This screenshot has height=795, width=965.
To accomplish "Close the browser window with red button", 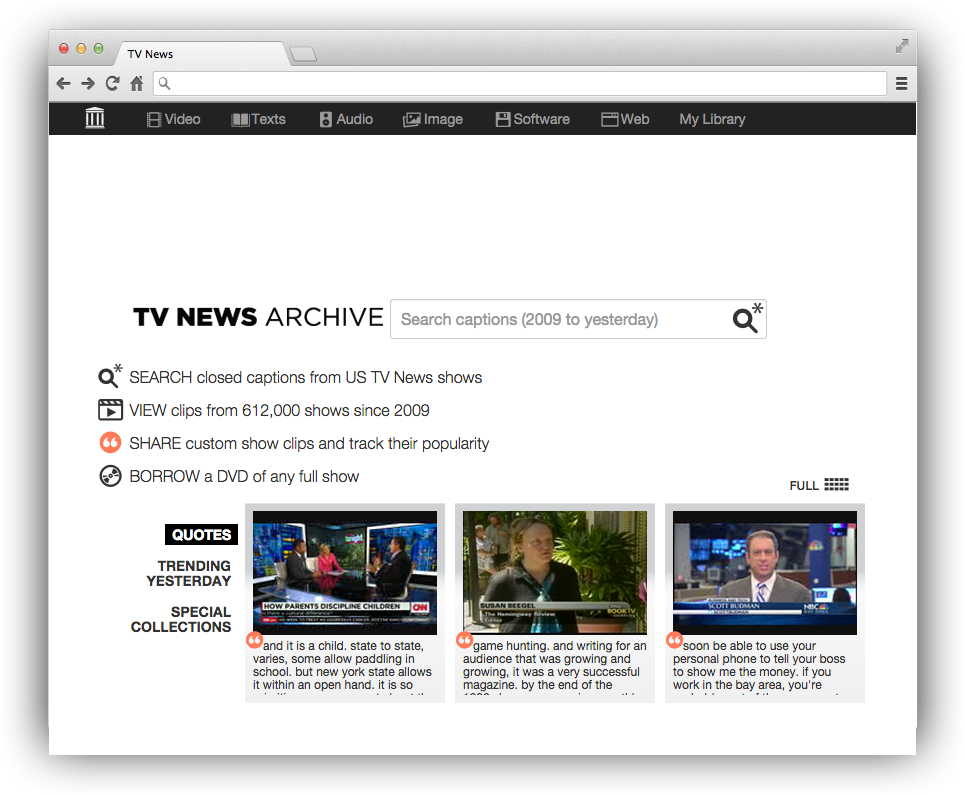I will pyautogui.click(x=63, y=49).
